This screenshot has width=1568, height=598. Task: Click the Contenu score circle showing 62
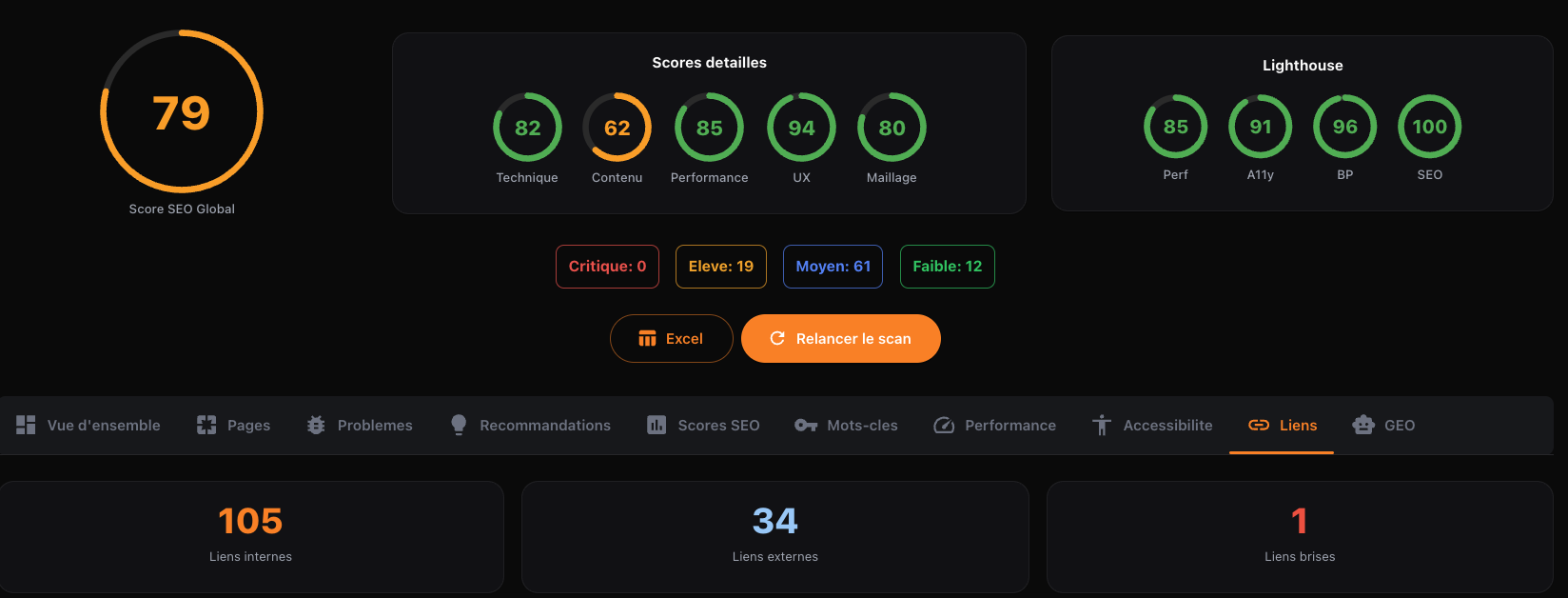point(617,128)
